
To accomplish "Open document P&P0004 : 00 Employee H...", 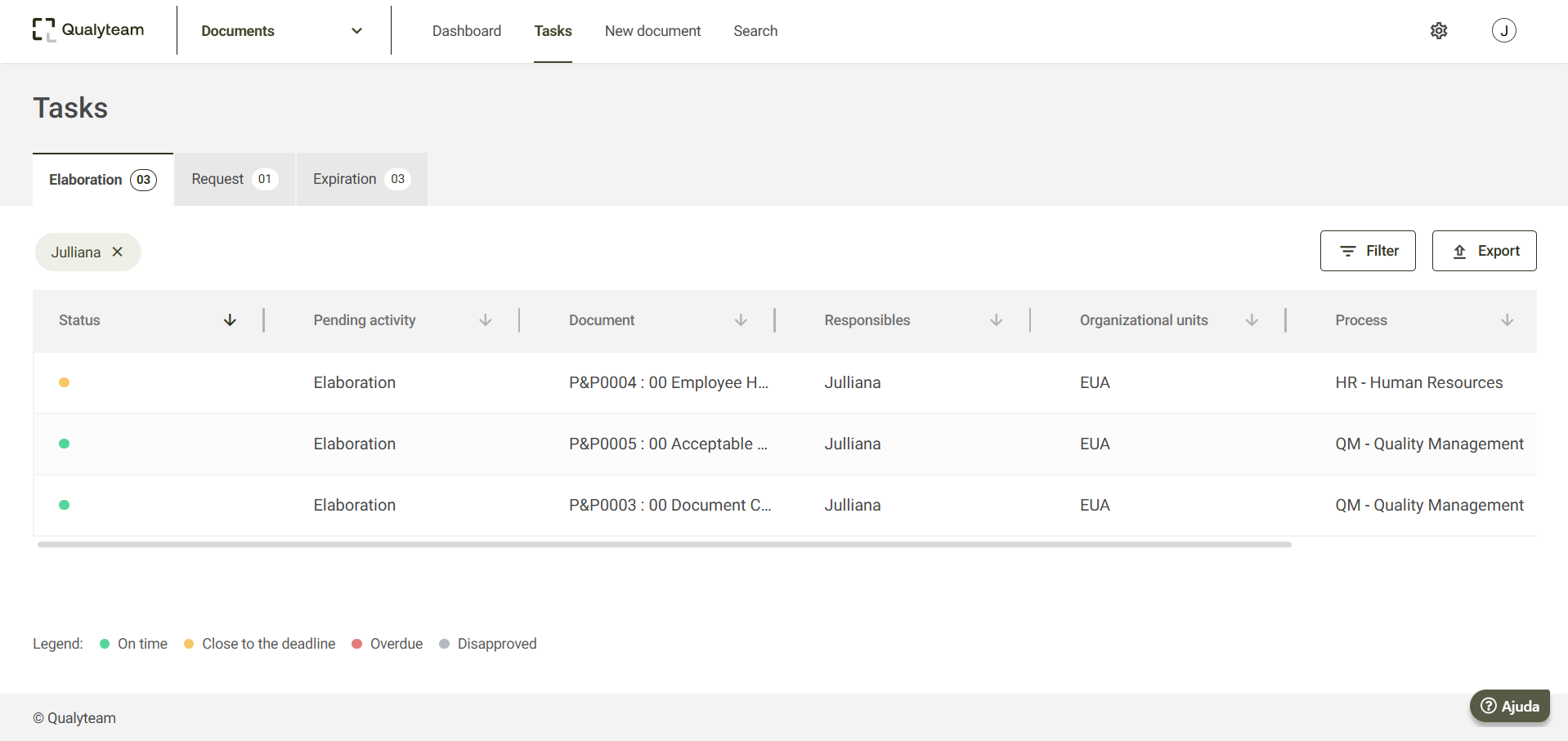I will tap(669, 382).
